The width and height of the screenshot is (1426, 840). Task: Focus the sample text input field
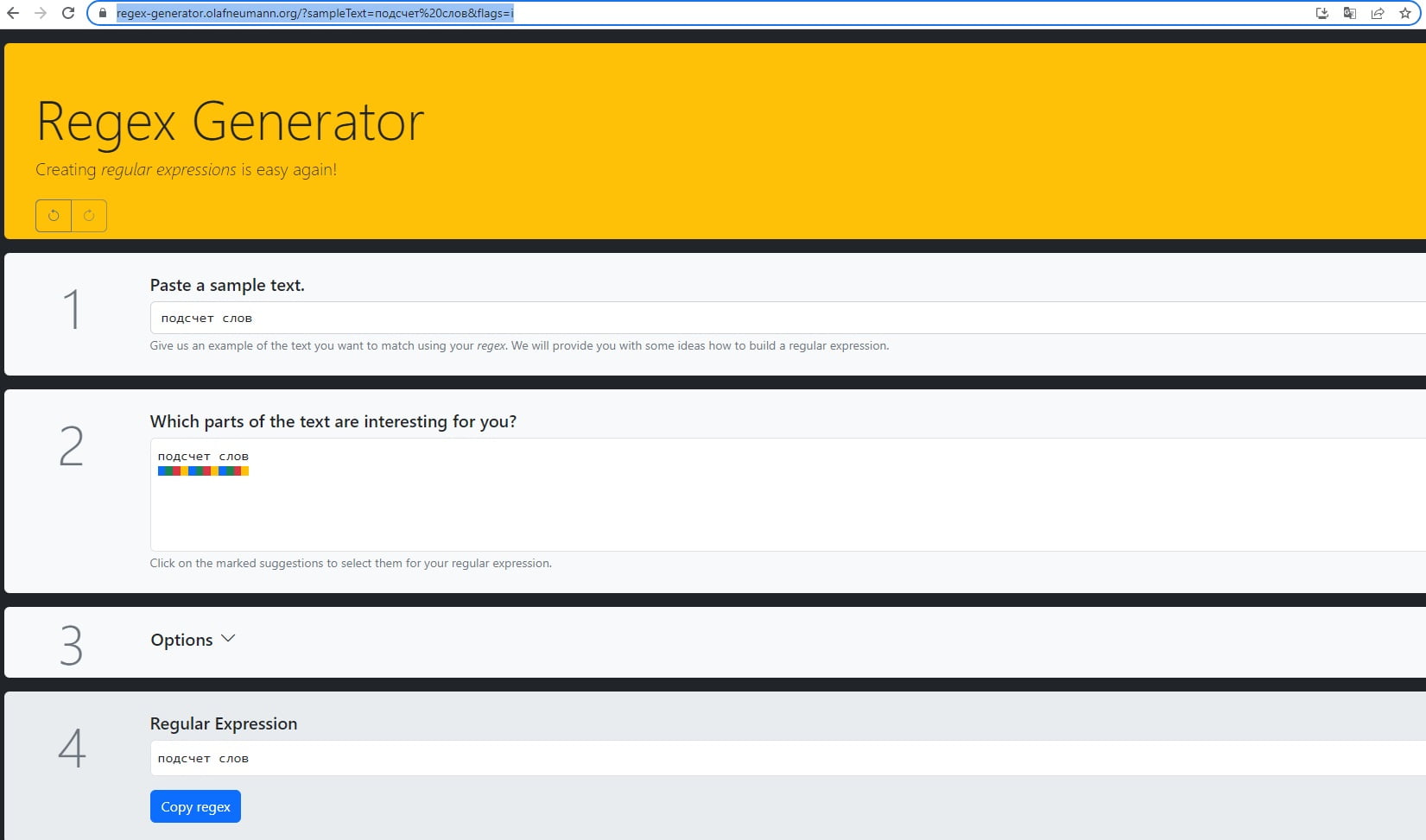point(788,318)
